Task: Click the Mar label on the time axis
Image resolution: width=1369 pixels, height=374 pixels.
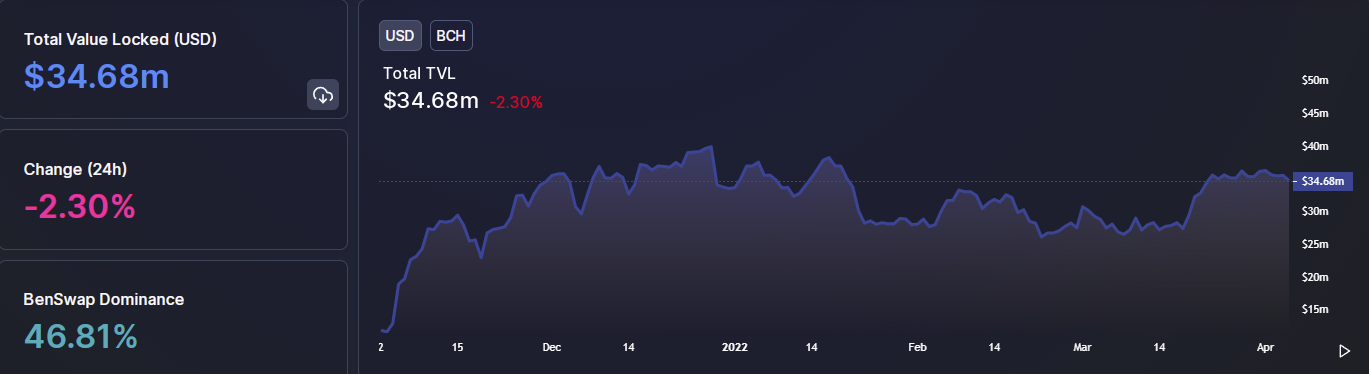Action: point(1082,347)
